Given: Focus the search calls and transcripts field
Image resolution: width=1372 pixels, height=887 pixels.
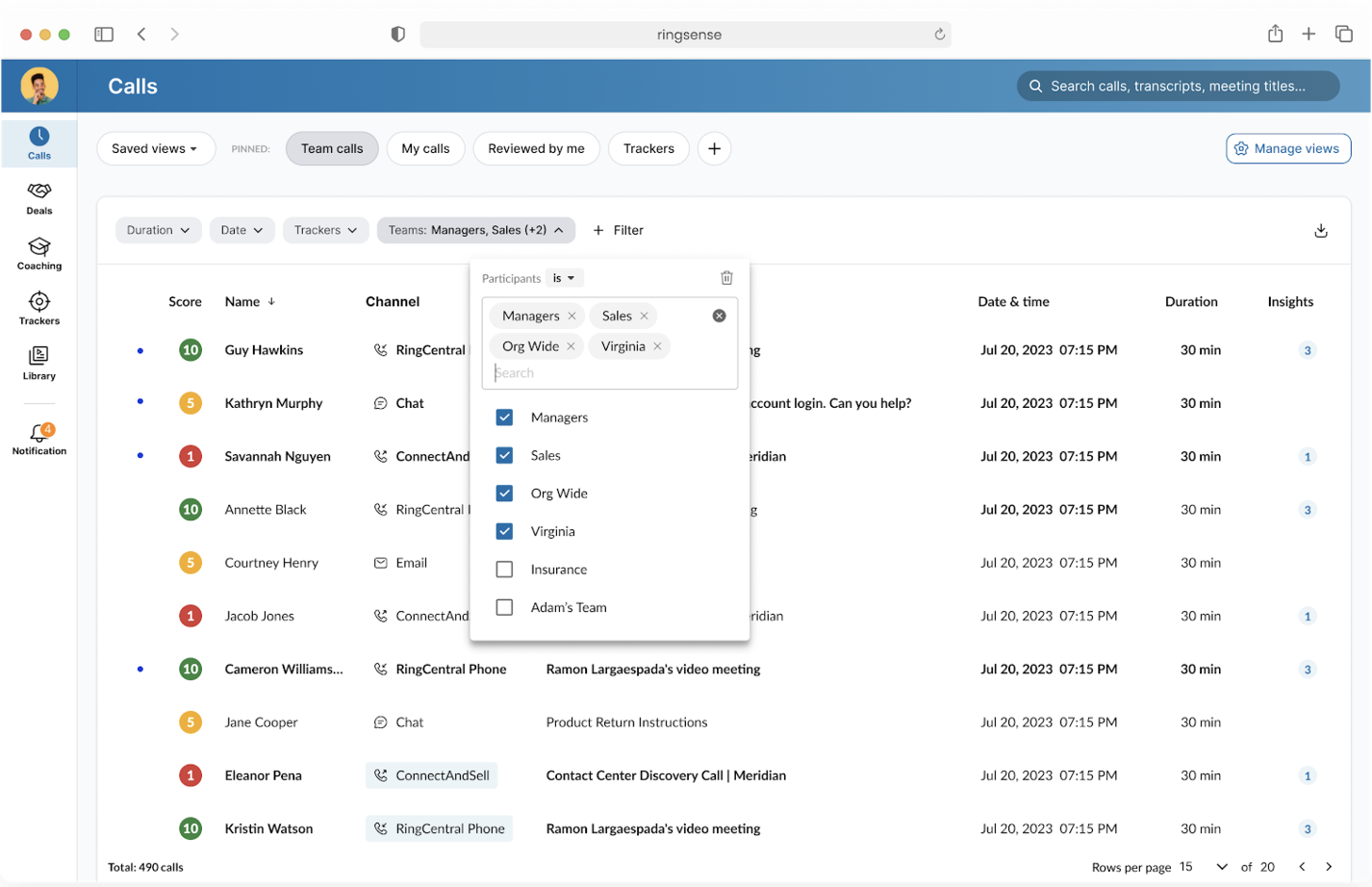Looking at the screenshot, I should click(x=1178, y=87).
